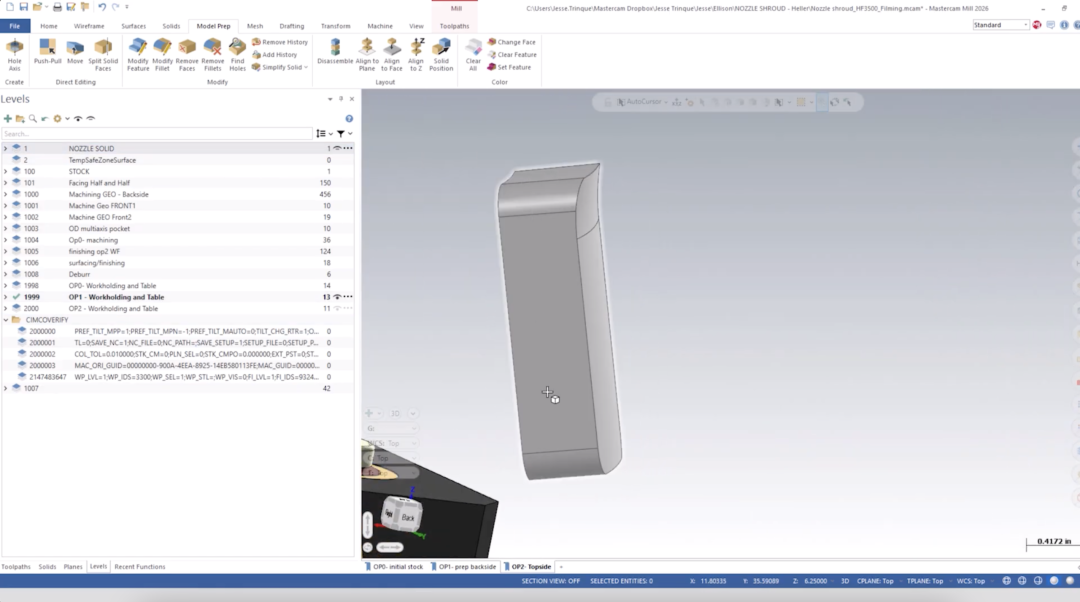The image size is (1080, 602).
Task: Select the Disassemble layout tool
Action: [x=335, y=52]
